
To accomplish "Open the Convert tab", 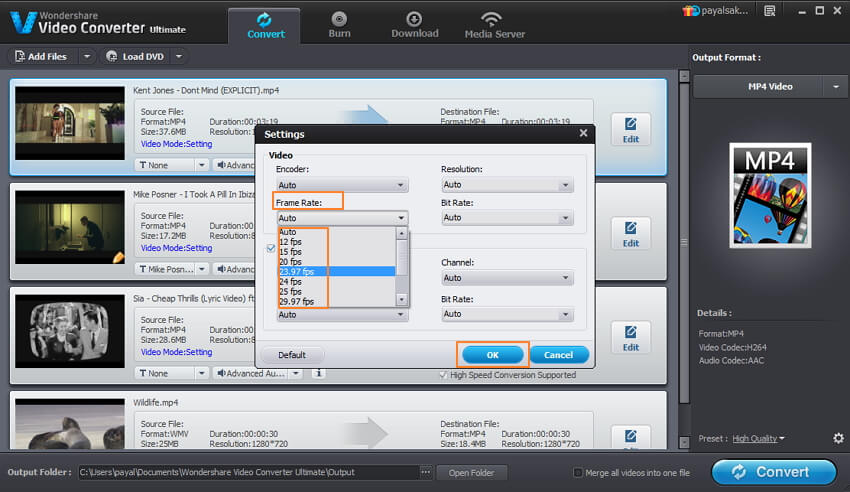I will click(x=265, y=25).
